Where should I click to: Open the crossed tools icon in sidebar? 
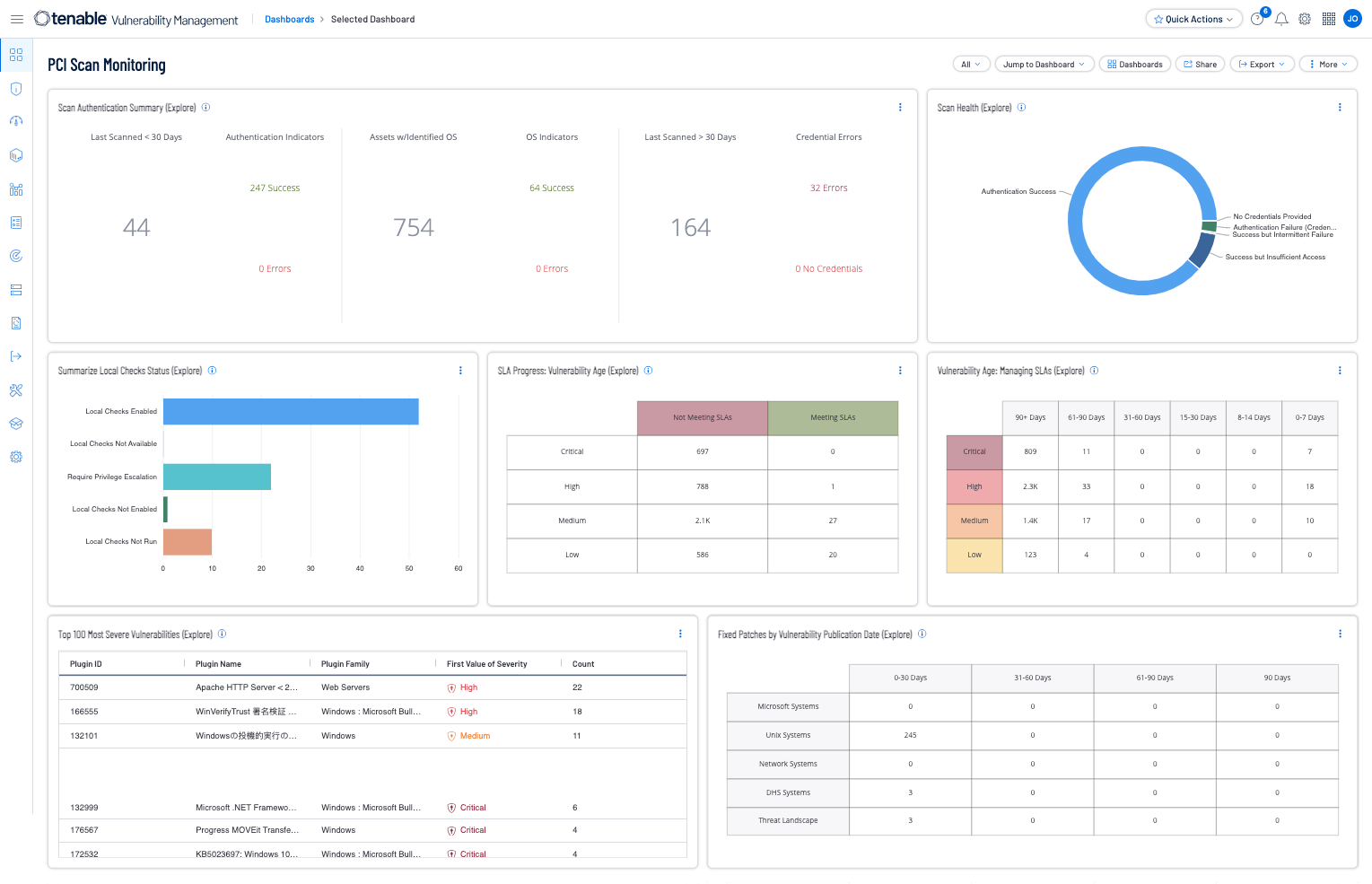point(16,390)
